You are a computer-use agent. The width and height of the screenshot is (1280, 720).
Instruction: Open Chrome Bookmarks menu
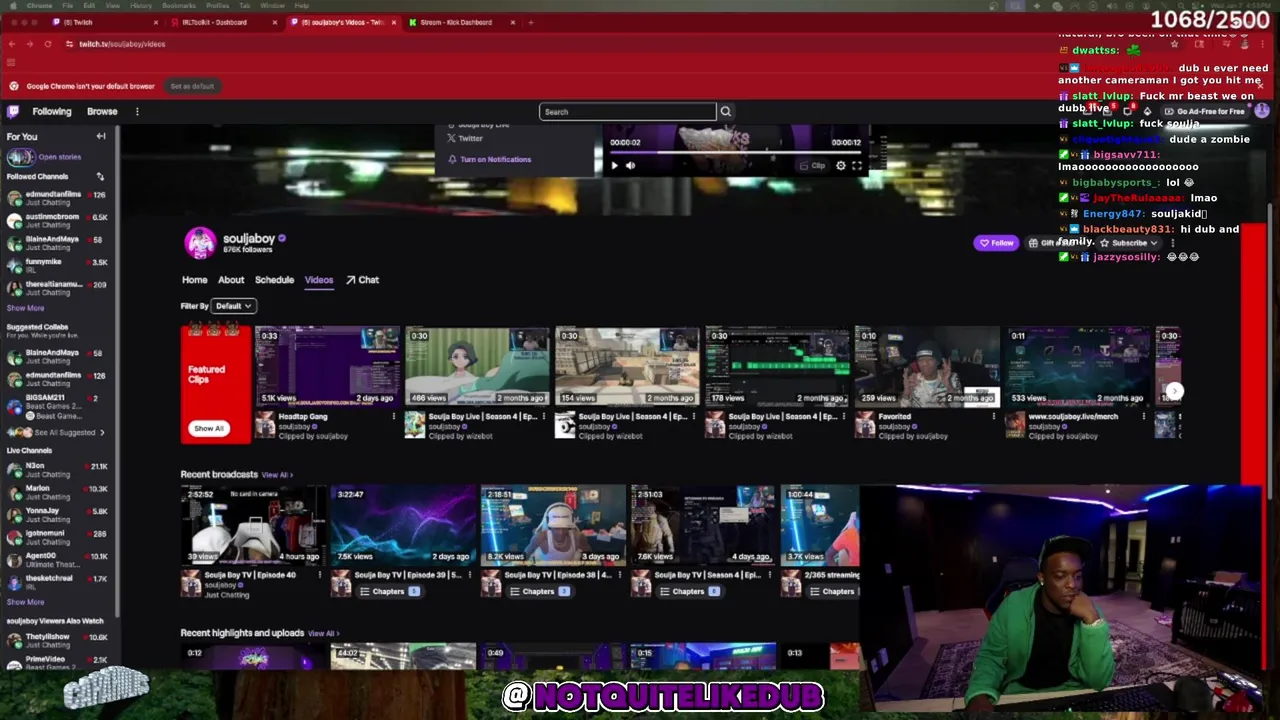coord(179,5)
